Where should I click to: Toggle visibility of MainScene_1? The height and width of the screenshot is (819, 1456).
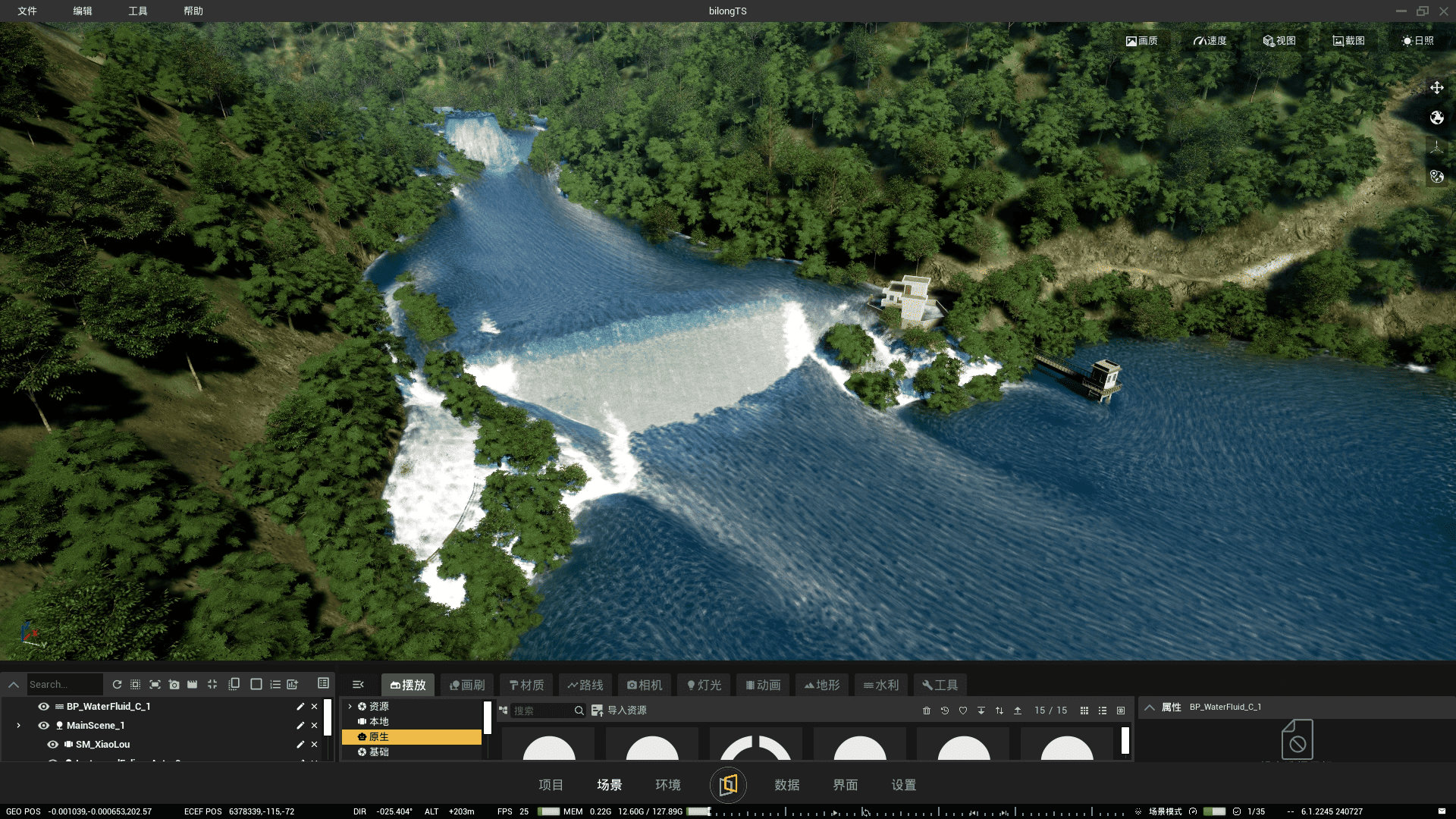pos(44,725)
